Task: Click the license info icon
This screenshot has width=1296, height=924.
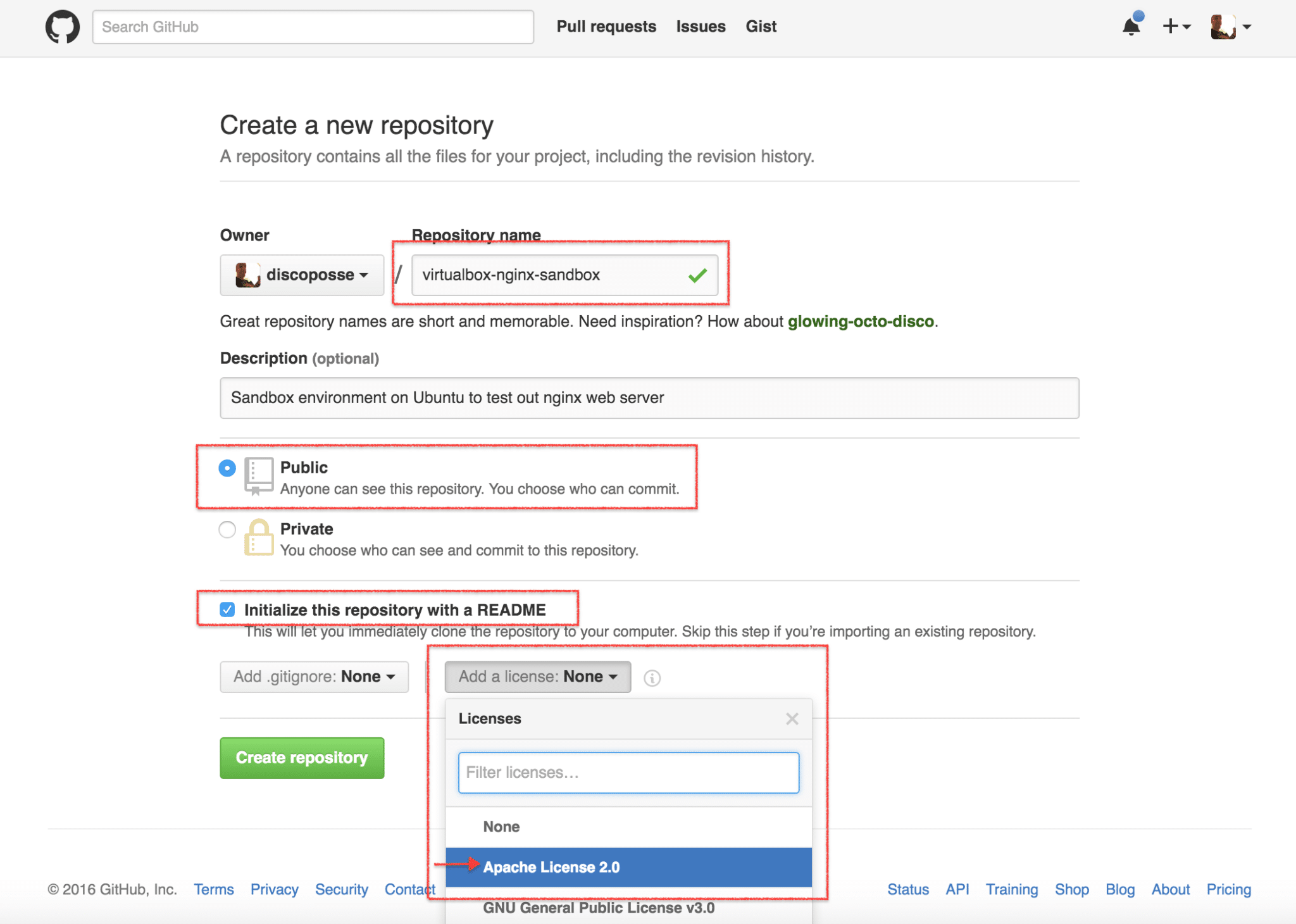Action: [x=652, y=678]
